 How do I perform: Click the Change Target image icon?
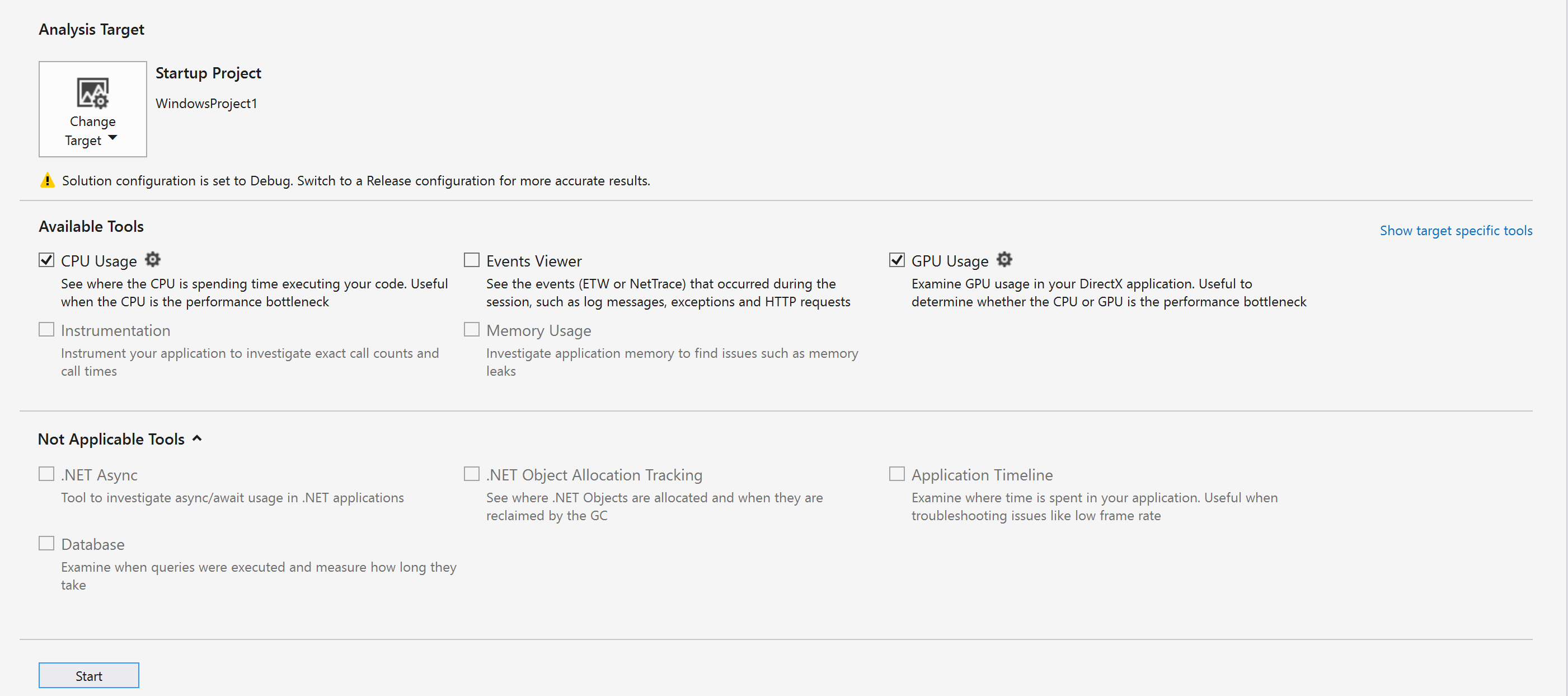coord(92,92)
